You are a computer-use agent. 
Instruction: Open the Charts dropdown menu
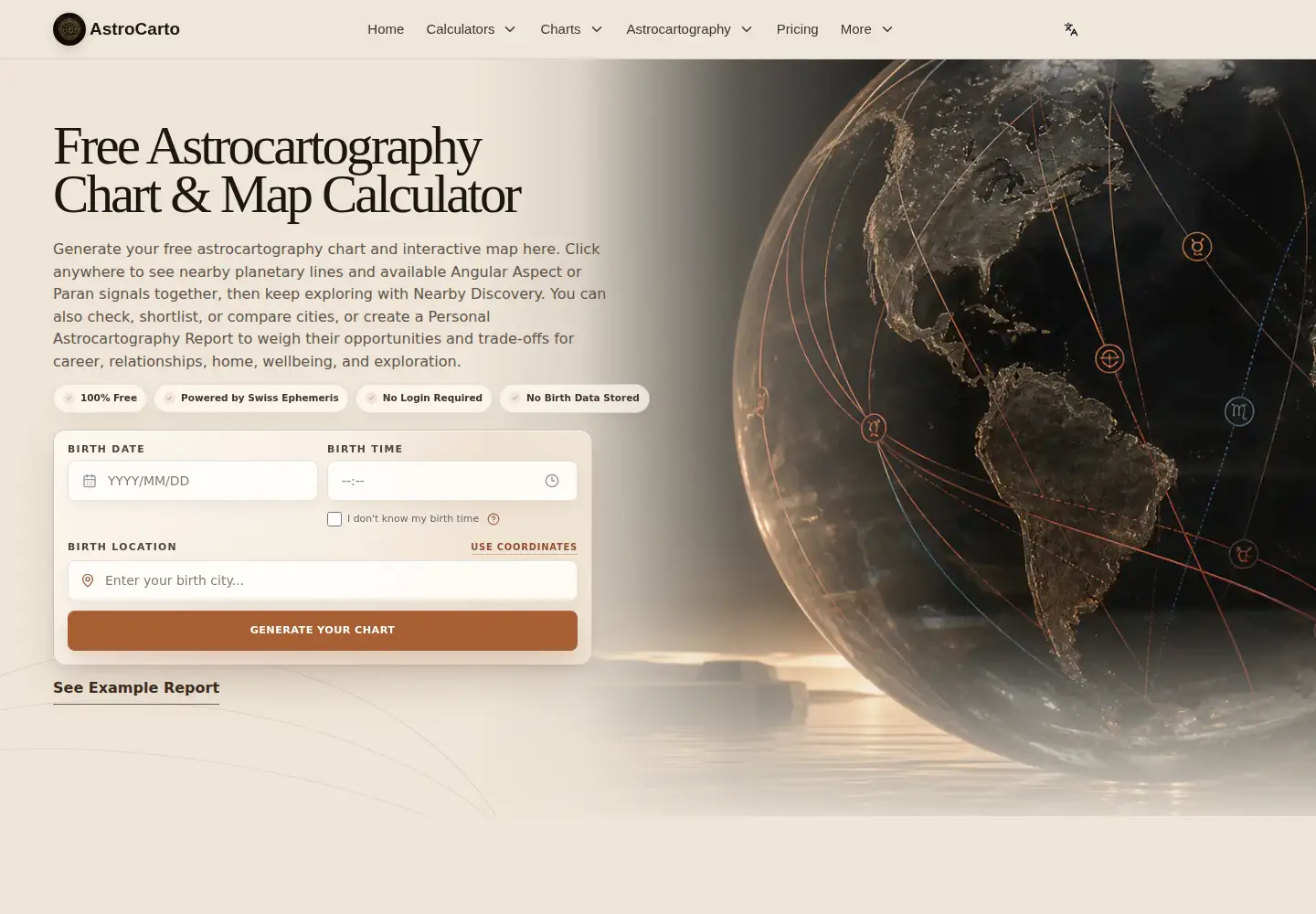[572, 29]
